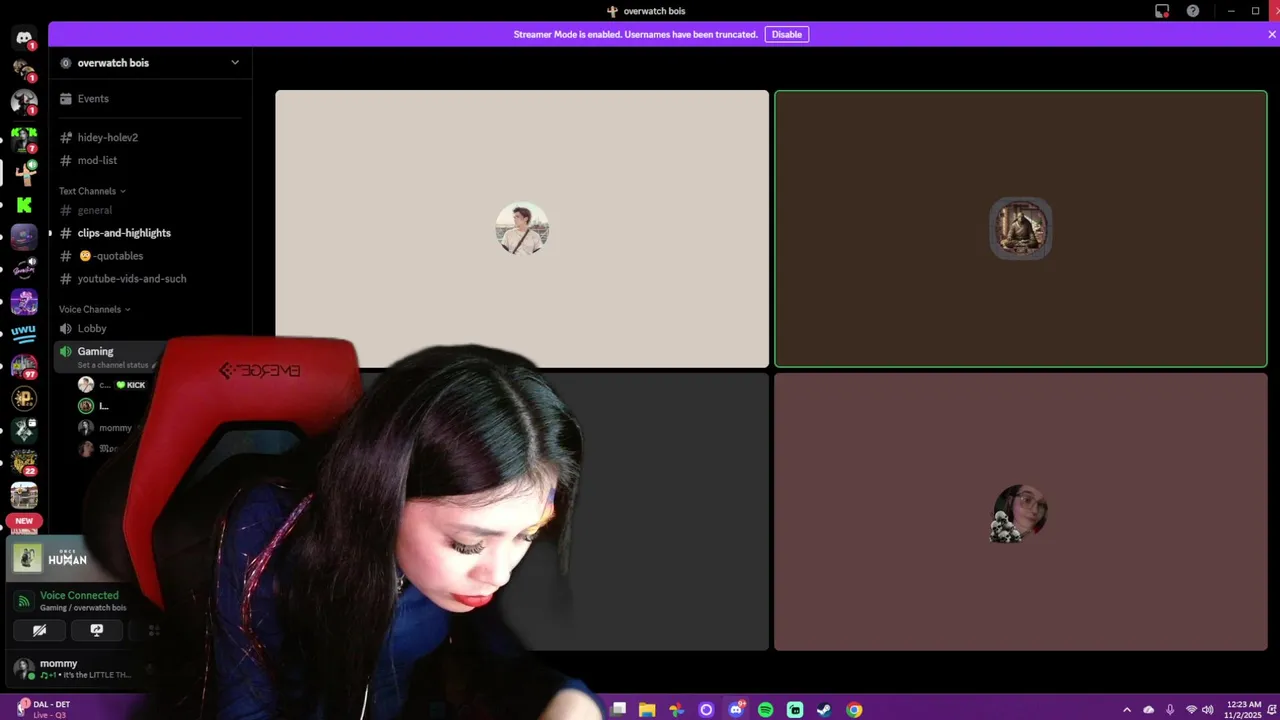The width and height of the screenshot is (1280, 720).
Task: Open Google Chrome from the taskbar
Action: 854,709
